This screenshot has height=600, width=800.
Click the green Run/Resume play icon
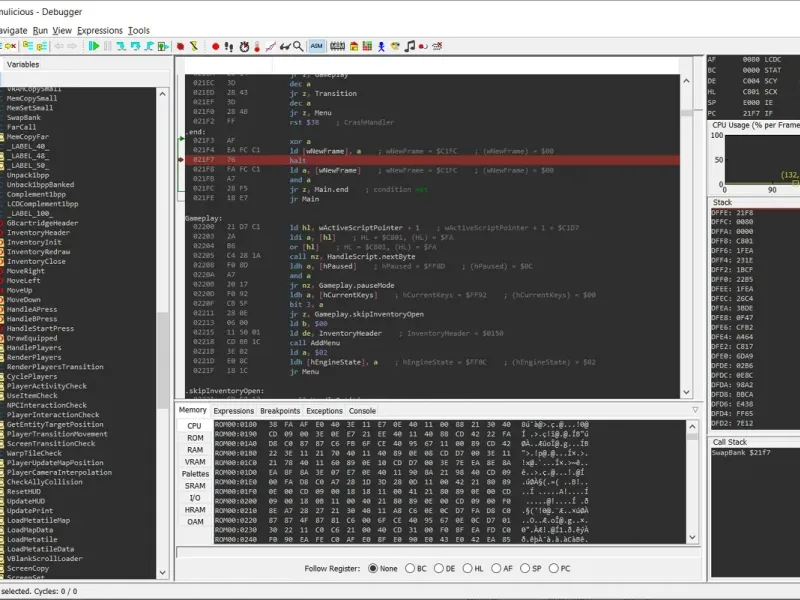[x=94, y=46]
